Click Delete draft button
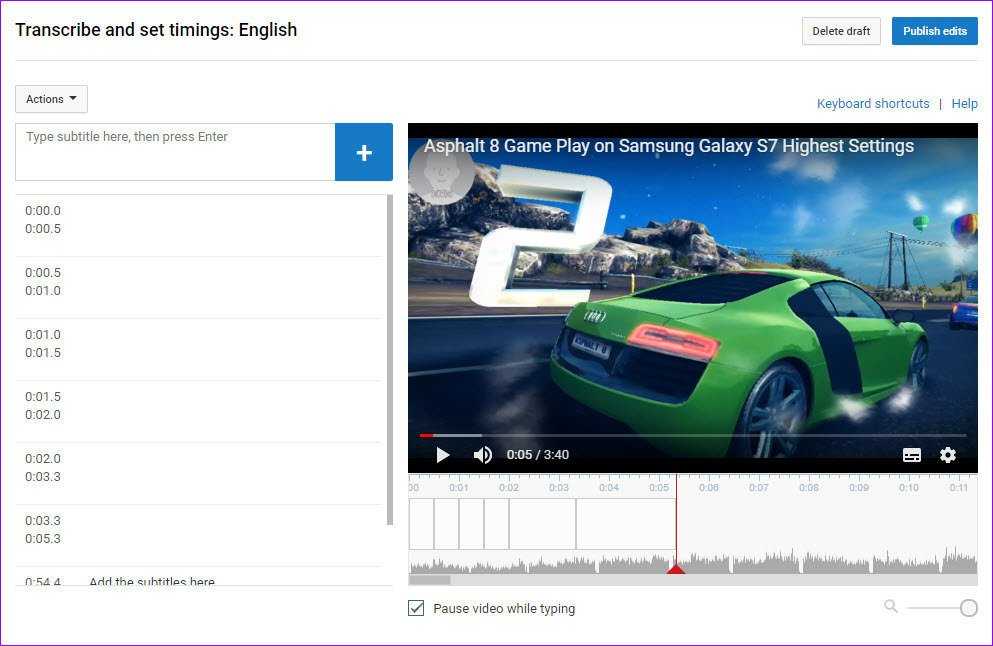The width and height of the screenshot is (993, 646). (x=840, y=31)
